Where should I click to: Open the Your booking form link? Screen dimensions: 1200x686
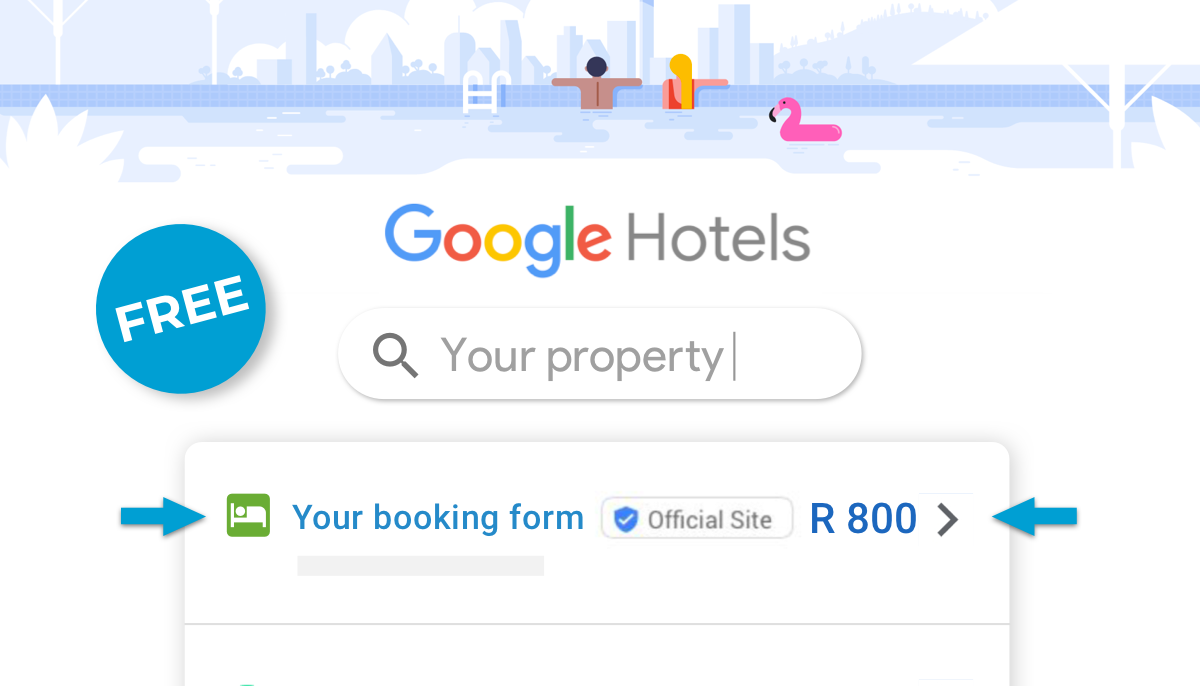tap(438, 518)
